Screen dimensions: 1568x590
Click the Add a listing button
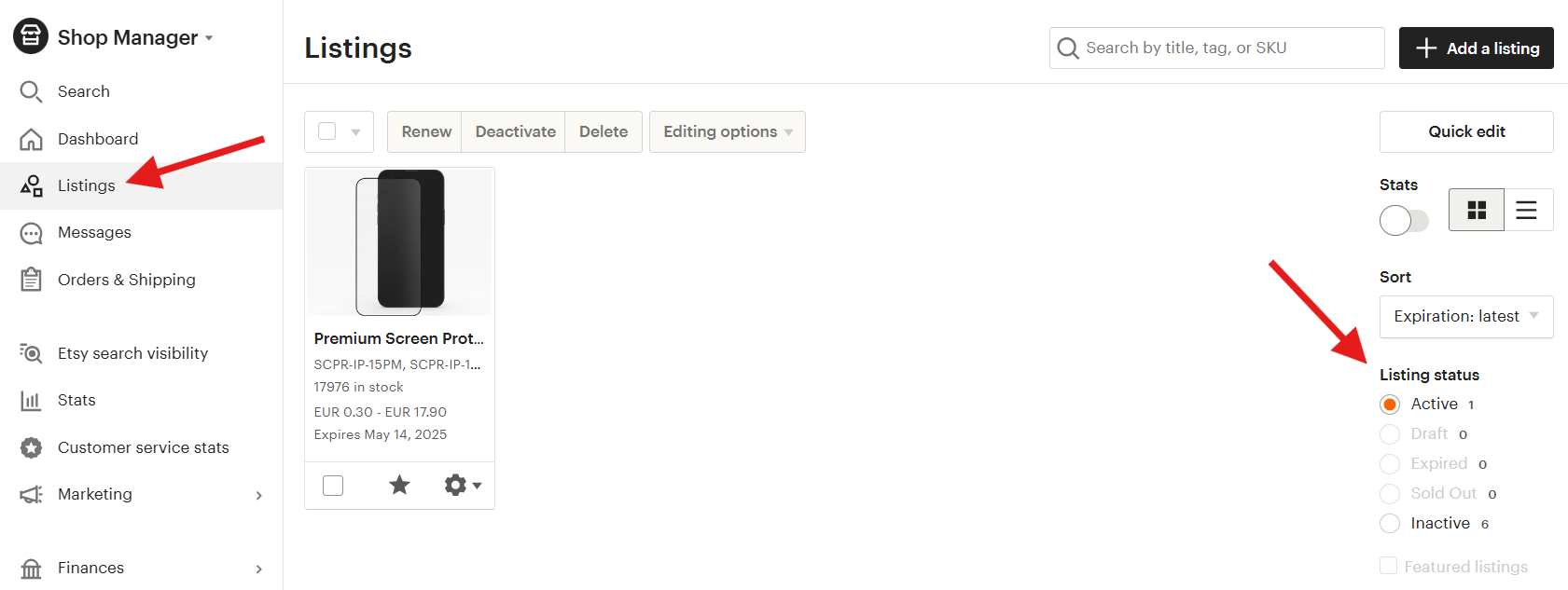coord(1476,48)
